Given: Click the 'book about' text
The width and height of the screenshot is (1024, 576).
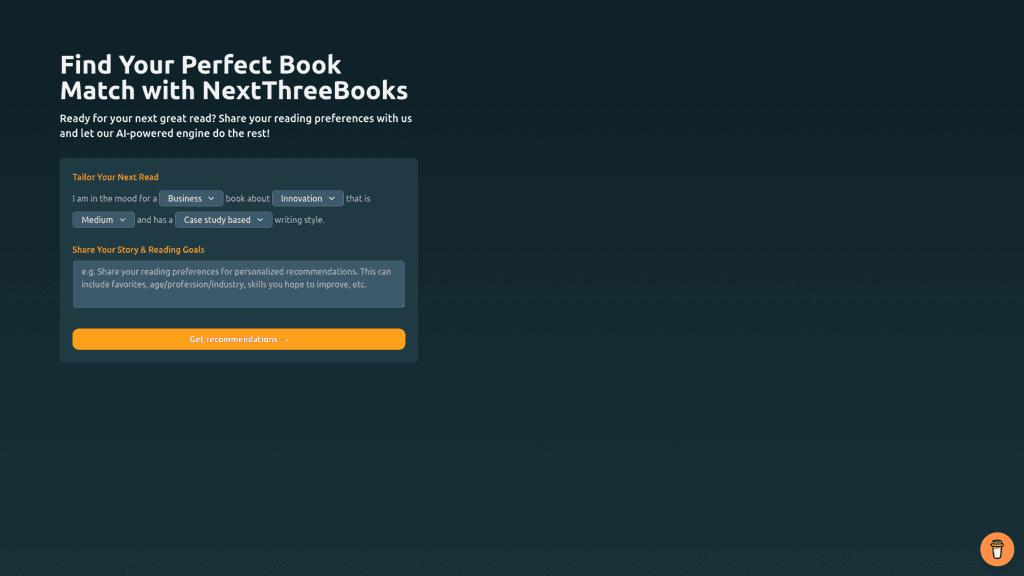Looking at the screenshot, I should point(248,199).
